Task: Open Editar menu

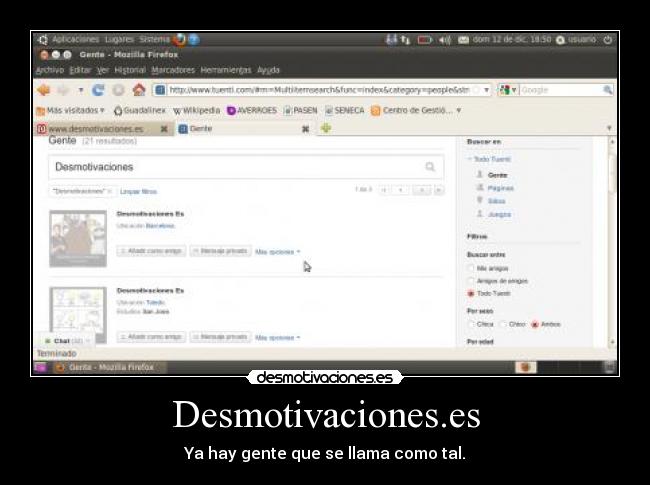Action: [80, 70]
